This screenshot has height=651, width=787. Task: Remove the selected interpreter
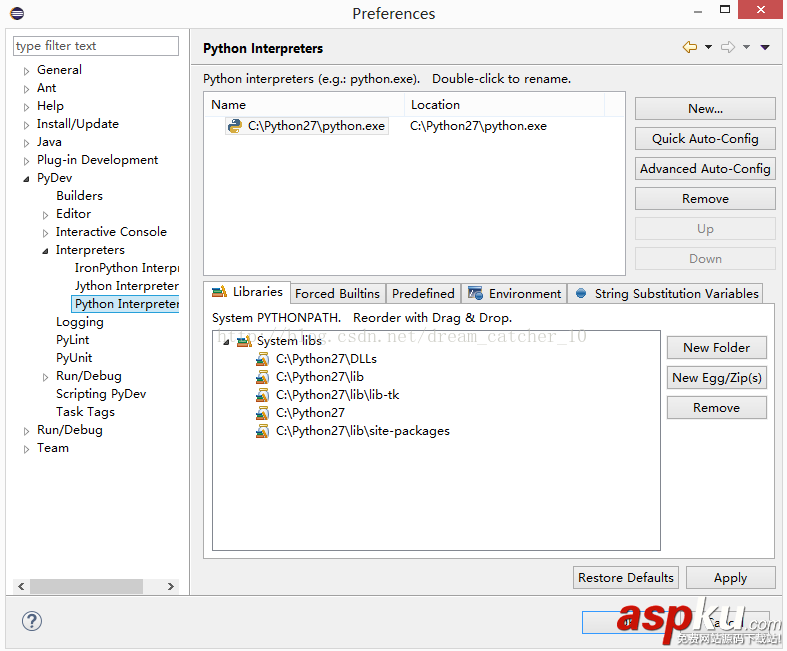(x=705, y=199)
